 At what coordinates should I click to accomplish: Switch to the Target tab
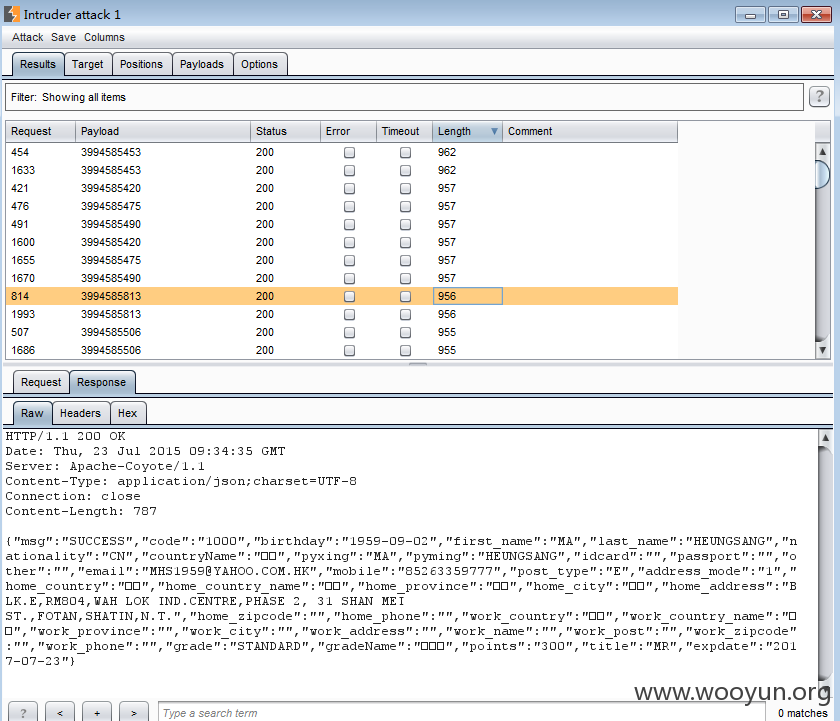click(x=88, y=64)
